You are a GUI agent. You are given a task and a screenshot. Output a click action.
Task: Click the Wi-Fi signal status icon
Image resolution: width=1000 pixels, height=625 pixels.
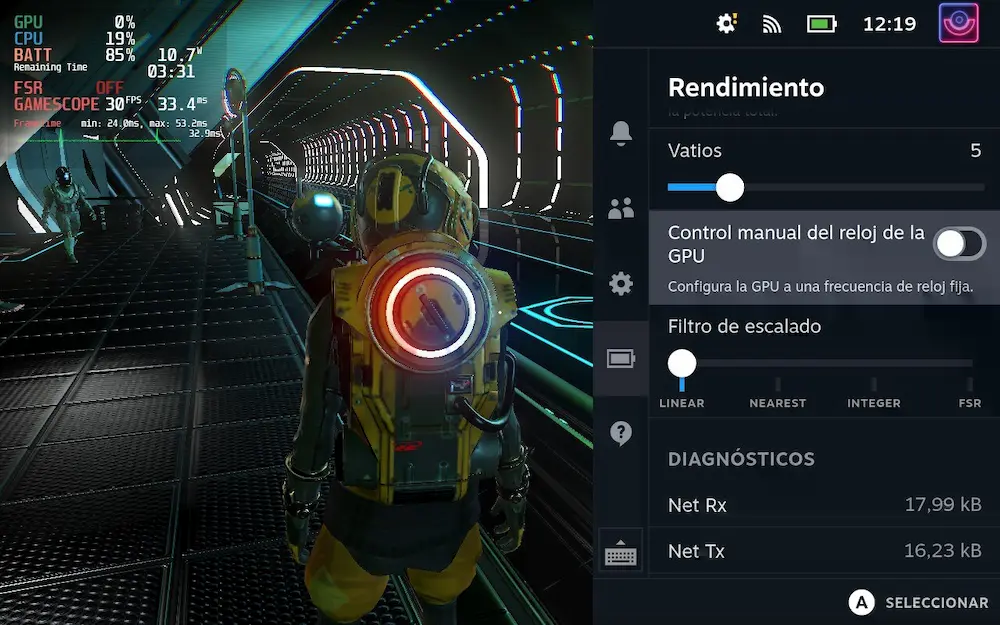772,24
